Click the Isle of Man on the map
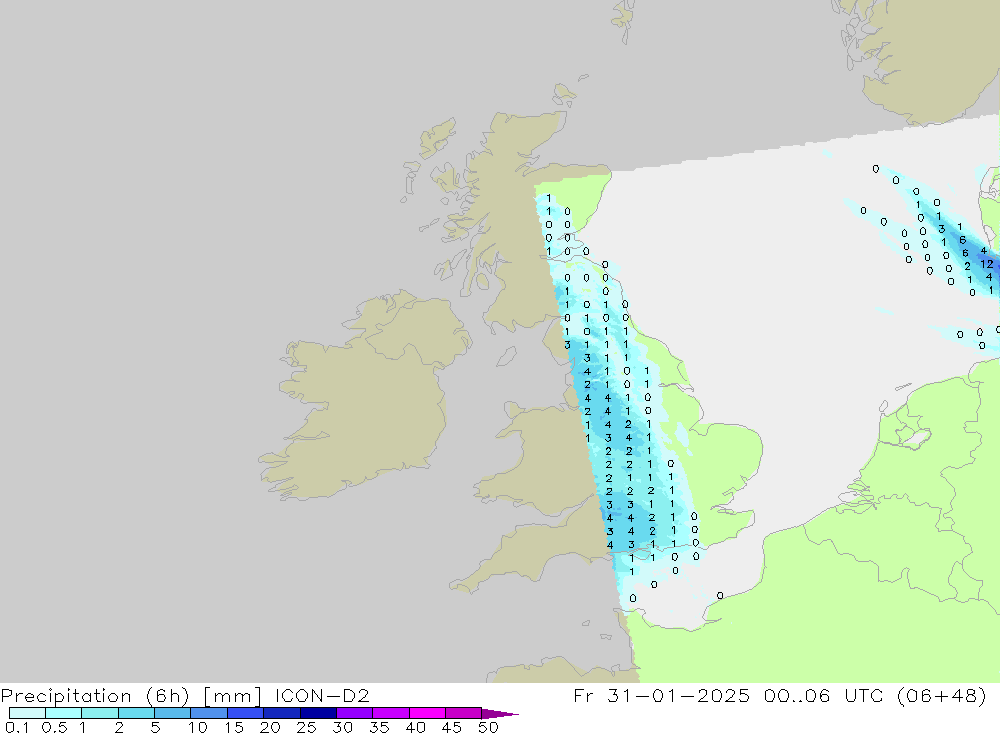This screenshot has width=1000, height=733. pyautogui.click(x=506, y=356)
